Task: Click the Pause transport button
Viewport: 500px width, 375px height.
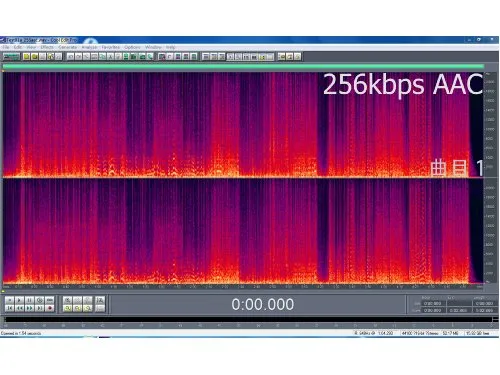Action: coord(29,300)
